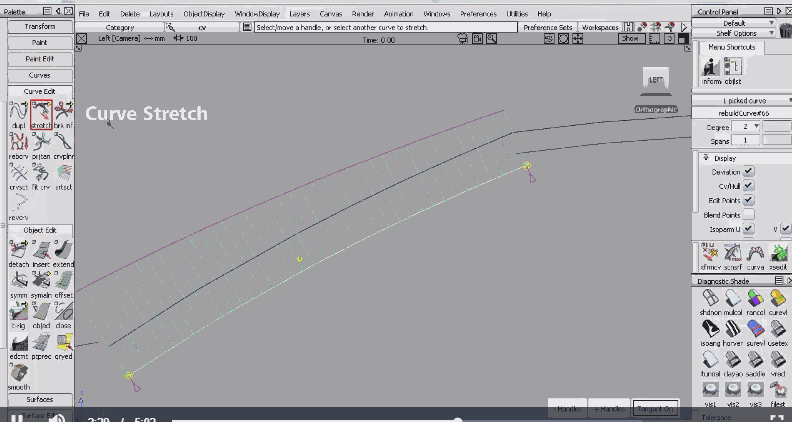Click the Category selection button
Image resolution: width=792 pixels, height=422 pixels.
click(x=120, y=27)
